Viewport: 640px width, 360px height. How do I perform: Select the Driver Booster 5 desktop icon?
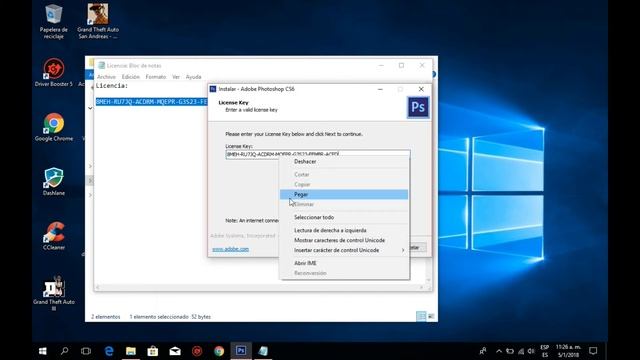point(53,73)
